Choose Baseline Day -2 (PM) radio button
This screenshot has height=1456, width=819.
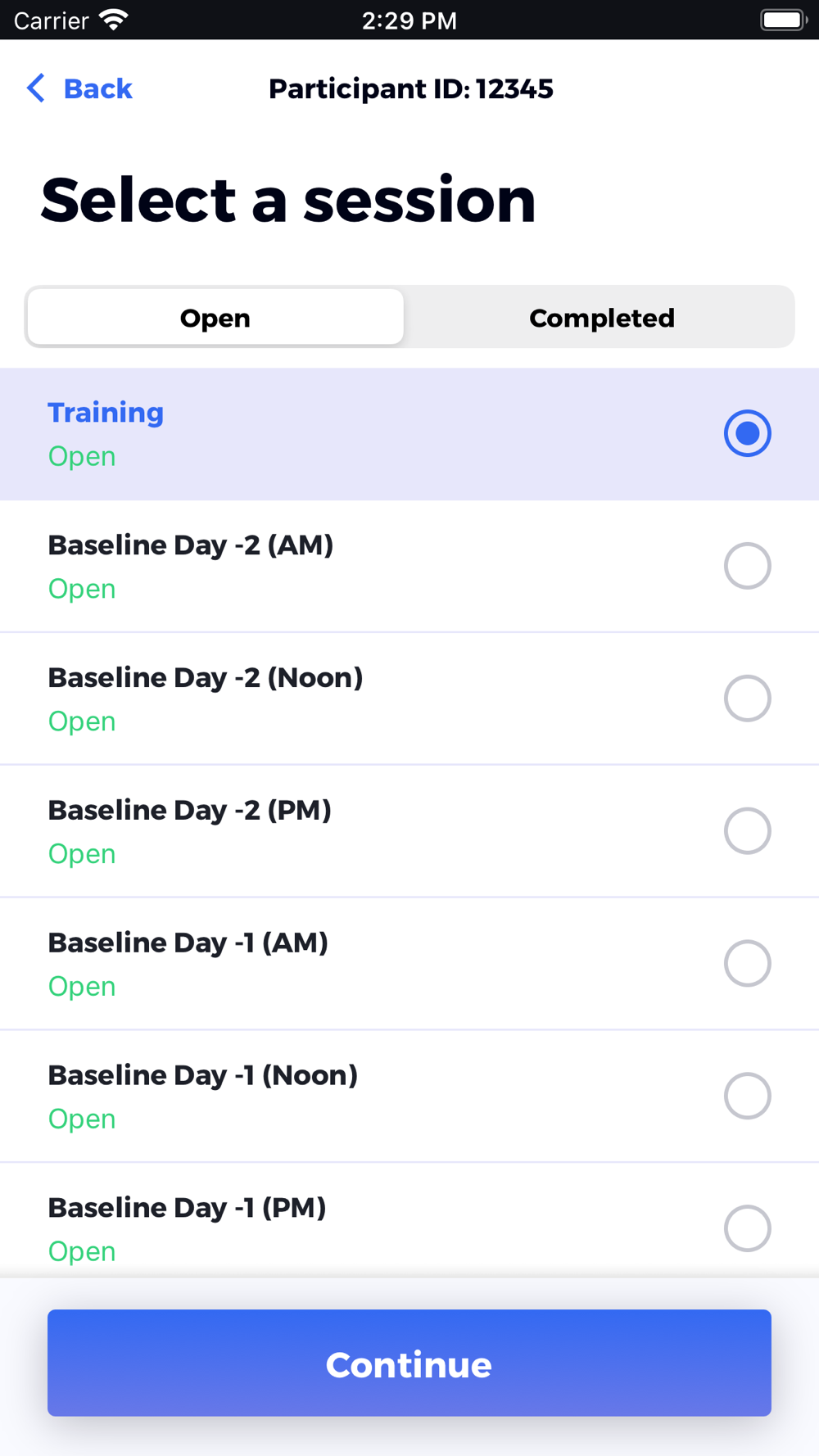click(747, 831)
